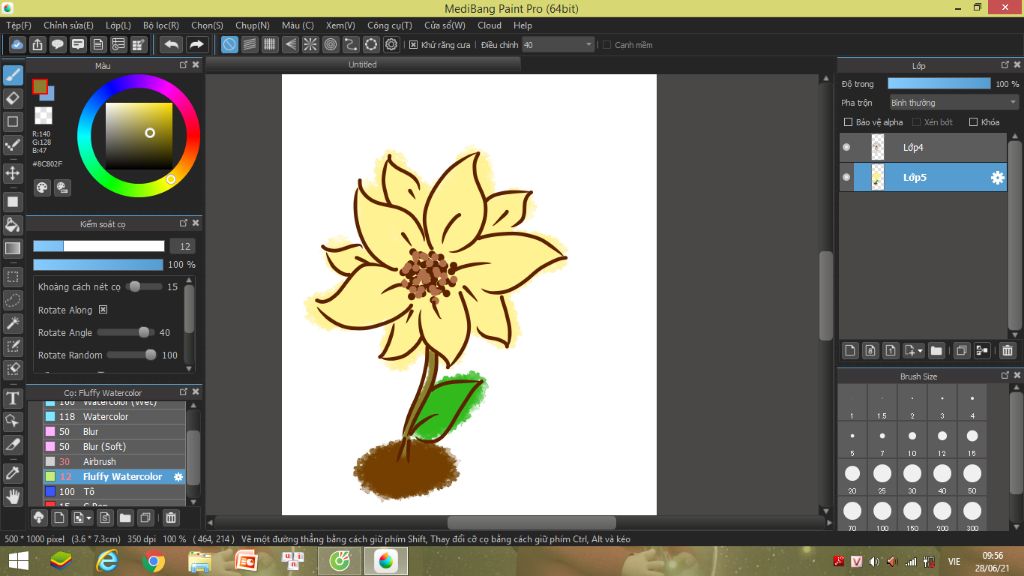The width and height of the screenshot is (1024, 576).
Task: Delete layer using the layer panel trash icon
Action: pyautogui.click(x=1007, y=351)
